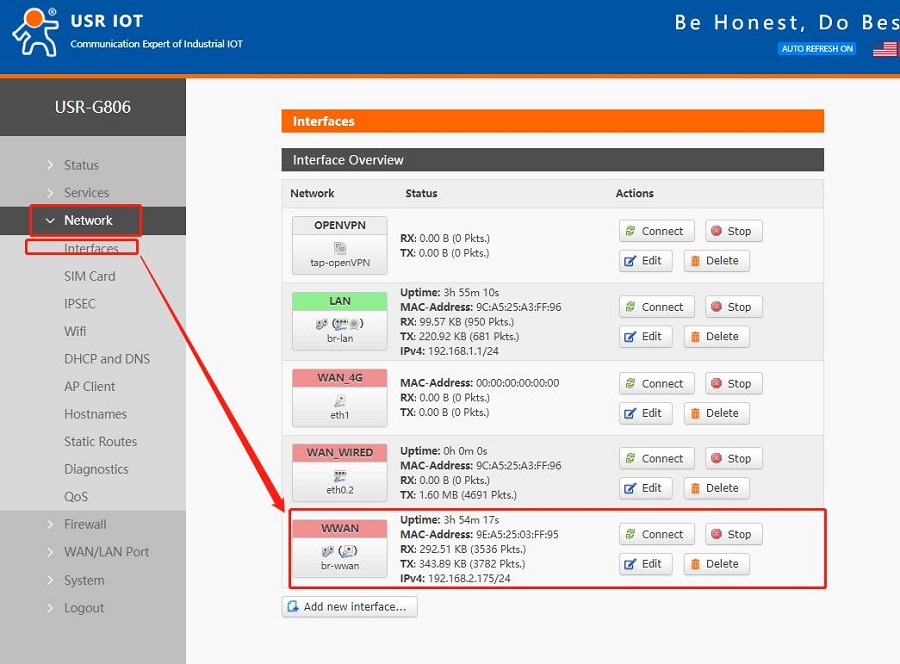Delete the OPENVPN interface
Image resolution: width=900 pixels, height=664 pixels.
[x=716, y=261]
